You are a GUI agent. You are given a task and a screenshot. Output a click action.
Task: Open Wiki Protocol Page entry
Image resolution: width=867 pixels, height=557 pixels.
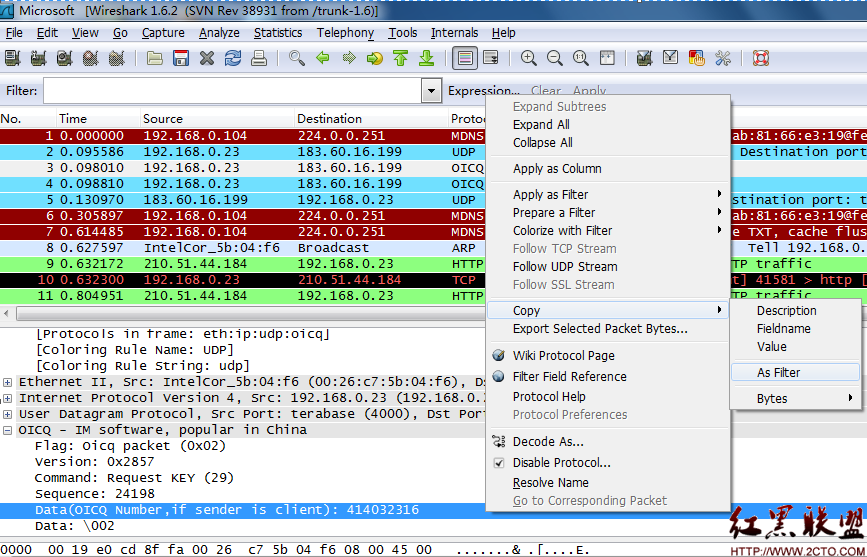608,356
